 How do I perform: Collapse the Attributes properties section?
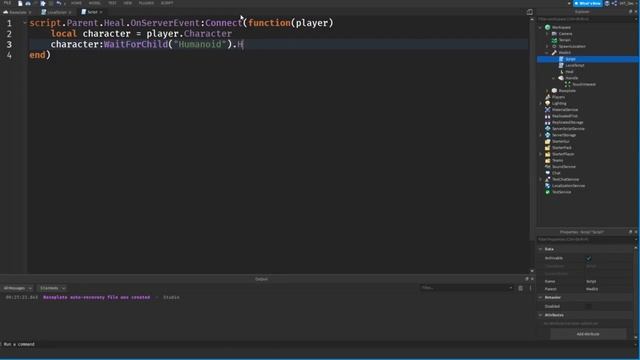540,315
